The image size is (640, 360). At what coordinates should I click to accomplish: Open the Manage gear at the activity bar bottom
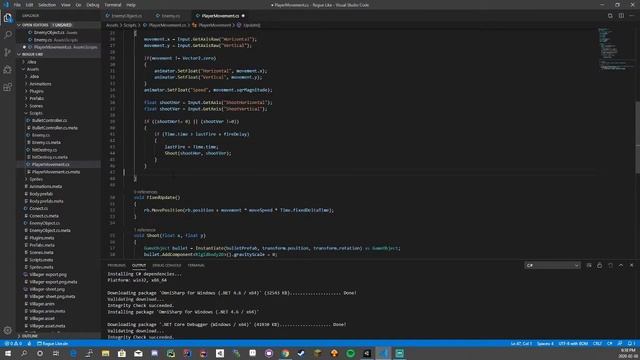(x=8, y=330)
